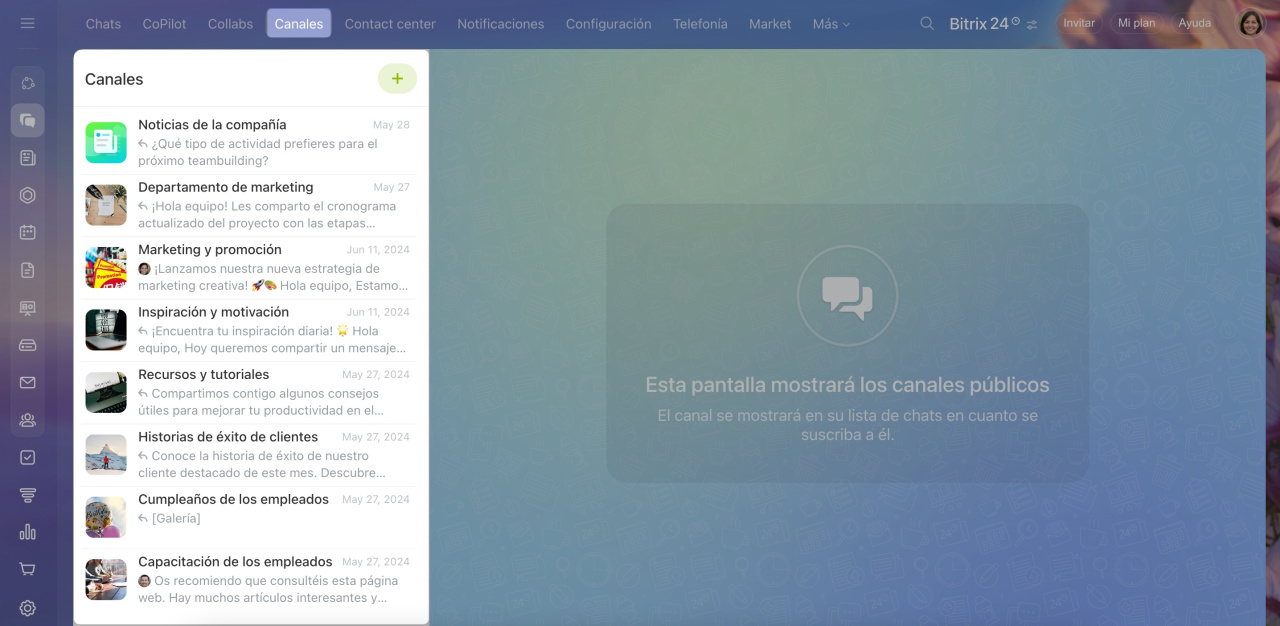This screenshot has width=1280, height=626.
Task: Open the Historias de éxito de clientes channel
Action: click(248, 455)
